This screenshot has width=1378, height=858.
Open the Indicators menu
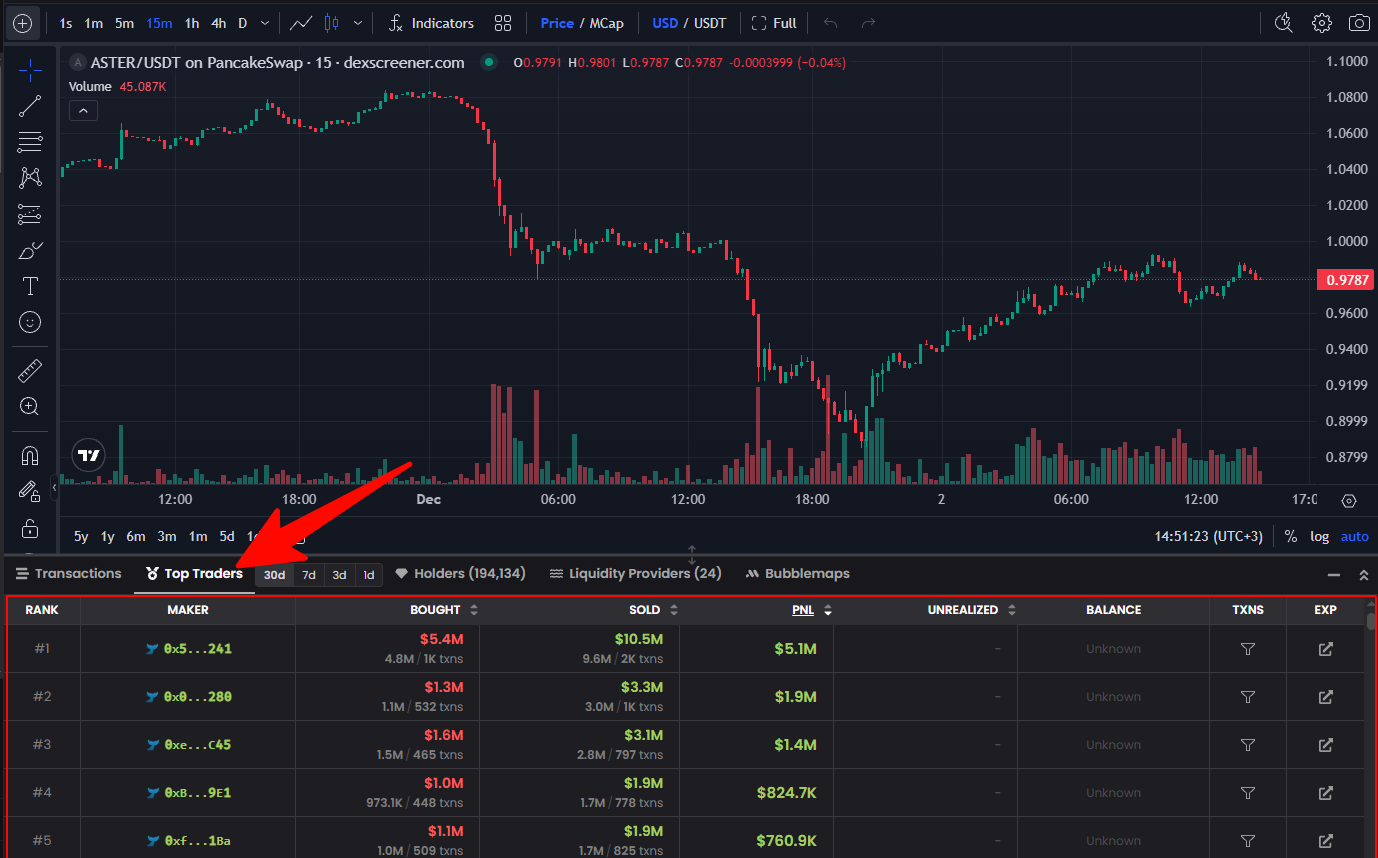tap(431, 23)
